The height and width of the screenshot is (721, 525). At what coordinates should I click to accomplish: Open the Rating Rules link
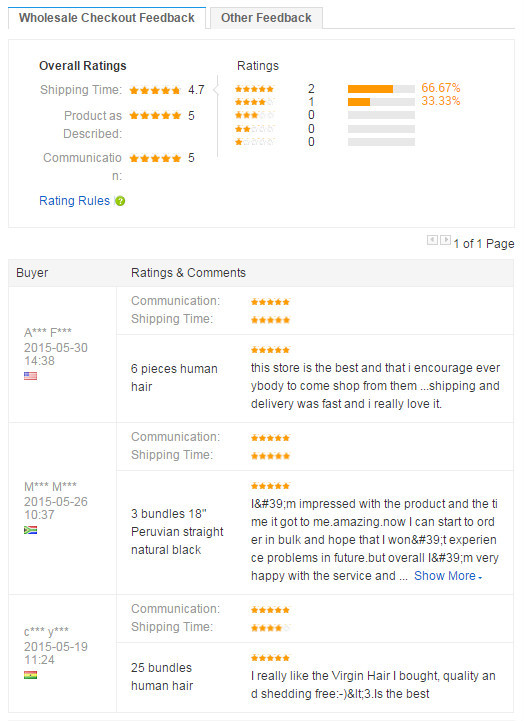click(74, 201)
